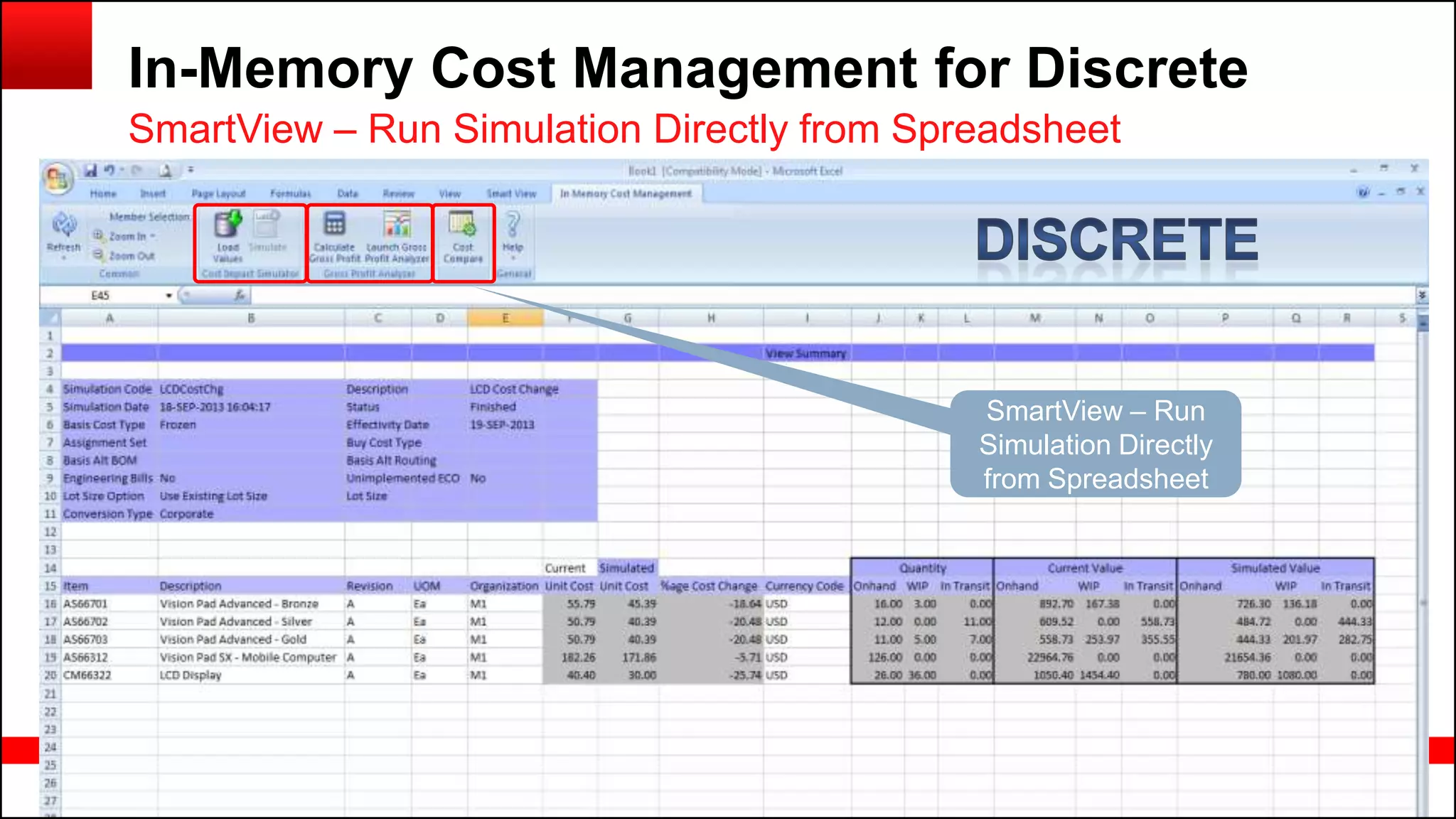Click the Frozen basis cost type cell
The width and height of the screenshot is (1456, 819).
tap(251, 424)
